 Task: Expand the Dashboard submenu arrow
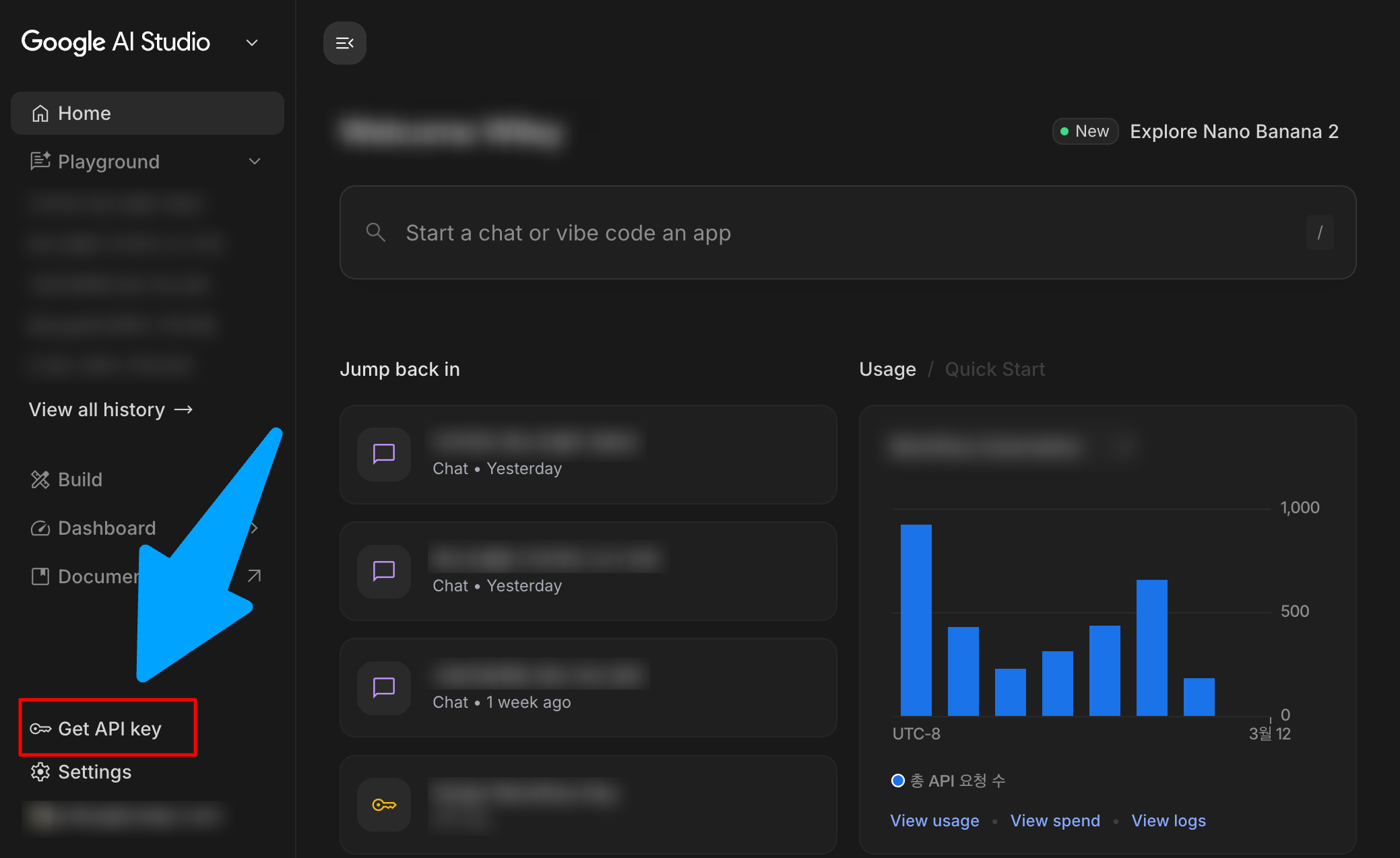point(255,528)
